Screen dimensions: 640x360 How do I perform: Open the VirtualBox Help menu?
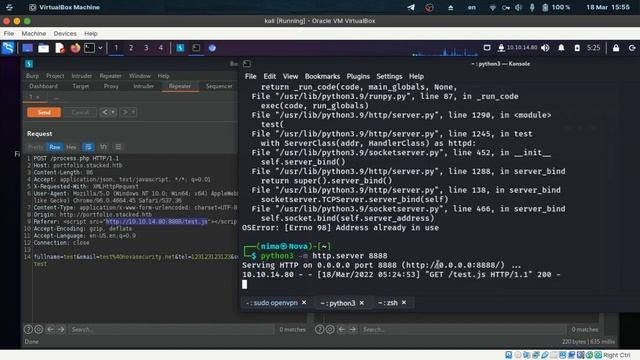coord(91,33)
